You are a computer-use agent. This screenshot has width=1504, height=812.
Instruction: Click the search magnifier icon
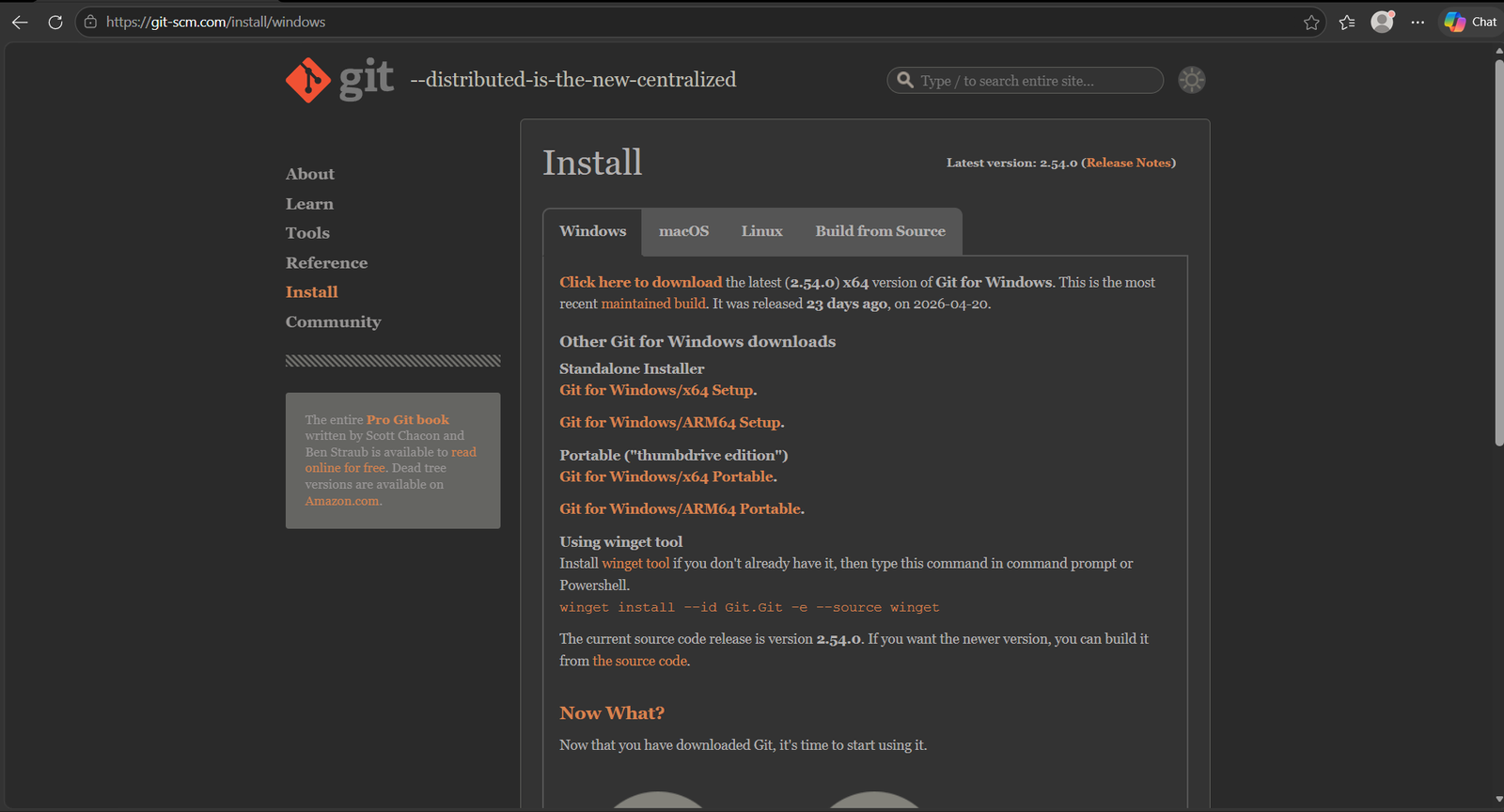[905, 80]
